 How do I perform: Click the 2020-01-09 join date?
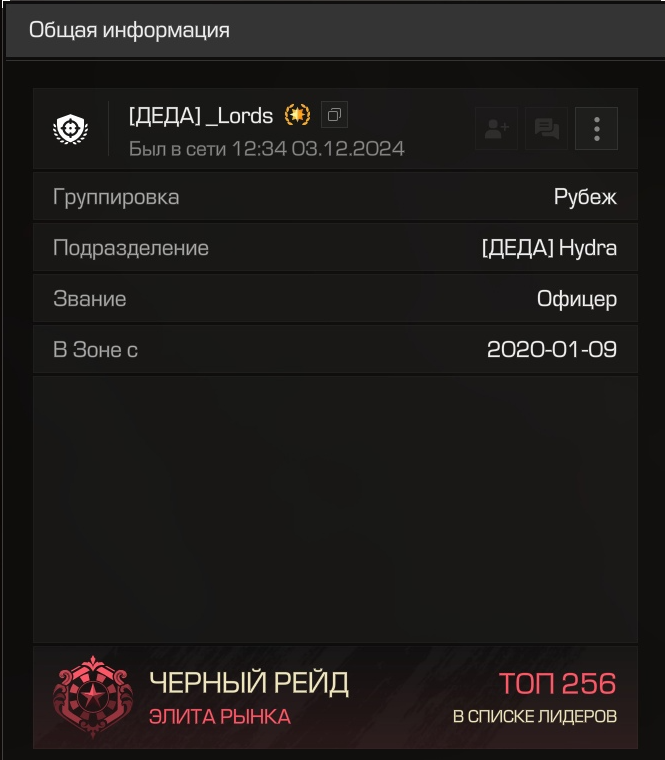[x=552, y=349]
